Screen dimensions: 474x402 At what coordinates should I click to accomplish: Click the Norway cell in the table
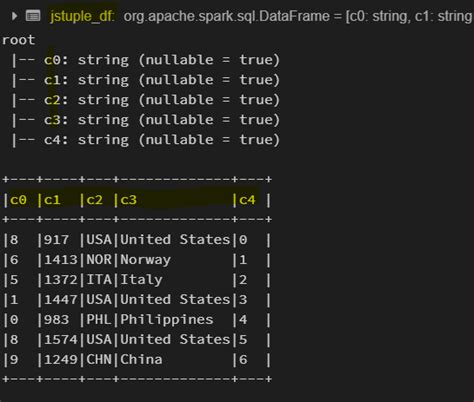pos(146,260)
